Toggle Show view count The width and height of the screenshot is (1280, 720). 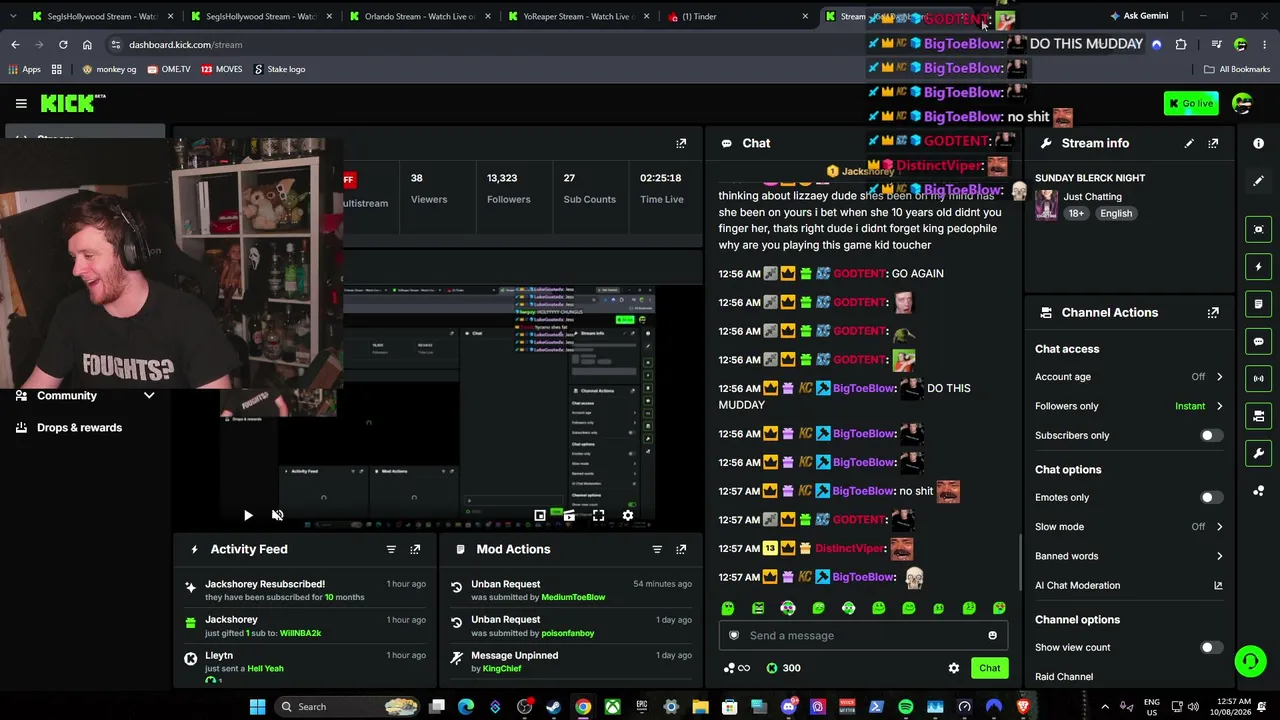click(1210, 648)
